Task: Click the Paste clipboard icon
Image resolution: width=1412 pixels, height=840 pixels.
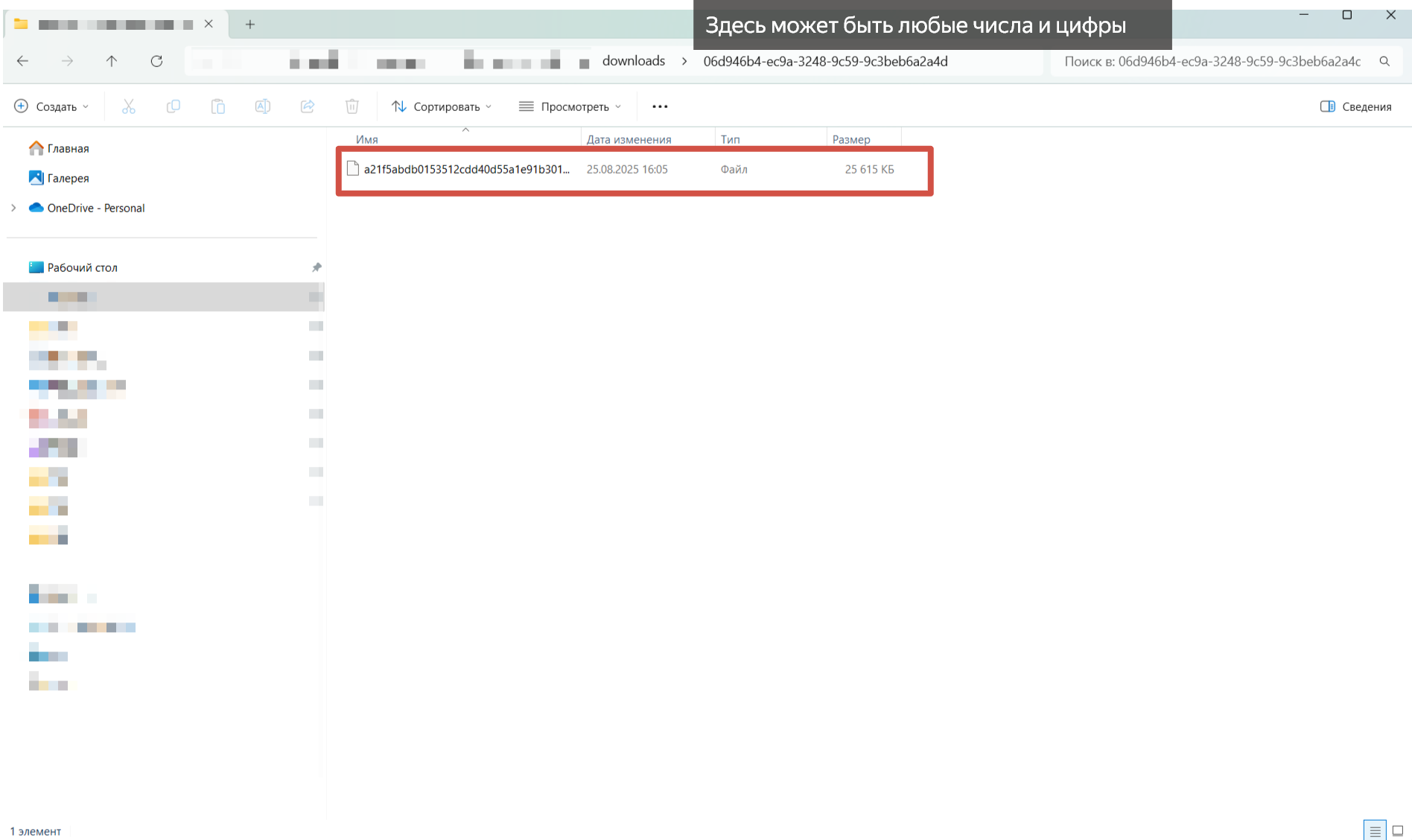Action: click(x=218, y=106)
